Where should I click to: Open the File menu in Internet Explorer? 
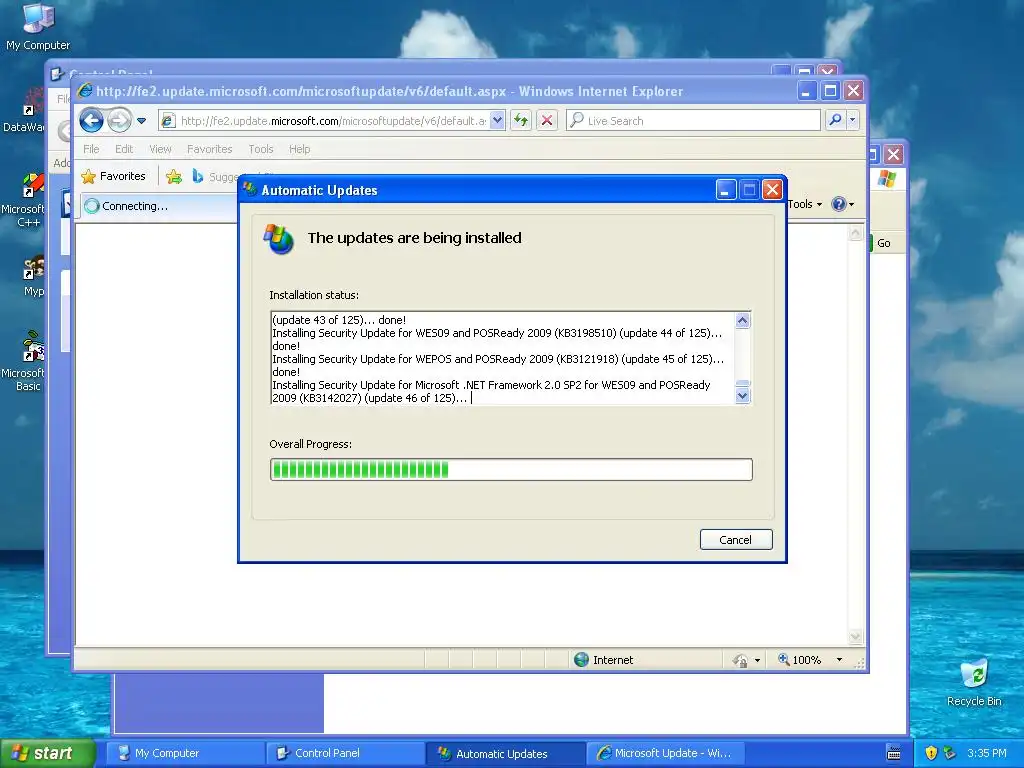tap(91, 149)
